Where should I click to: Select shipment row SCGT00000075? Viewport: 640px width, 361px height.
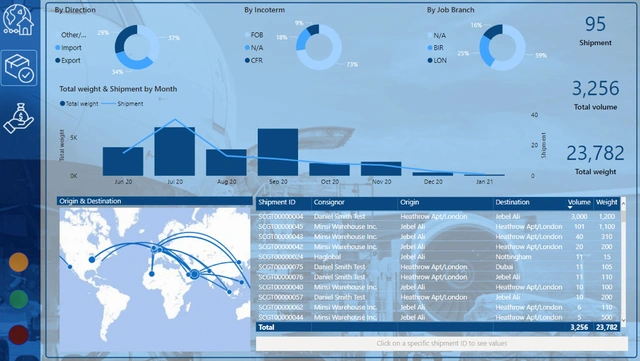point(438,267)
